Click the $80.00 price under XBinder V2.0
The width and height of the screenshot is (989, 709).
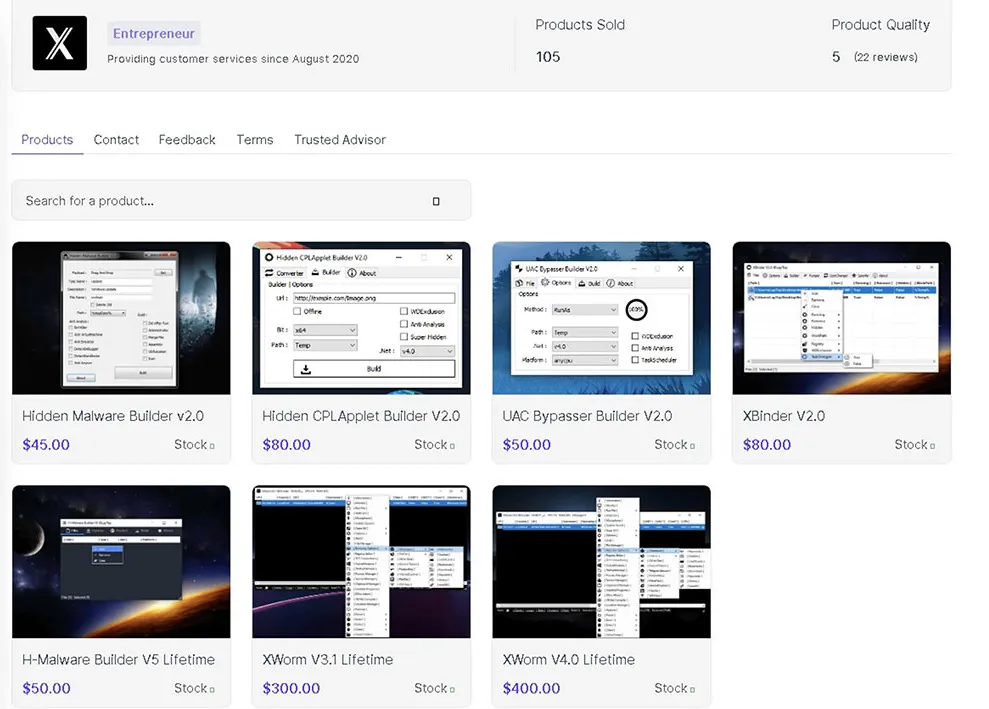coord(767,445)
